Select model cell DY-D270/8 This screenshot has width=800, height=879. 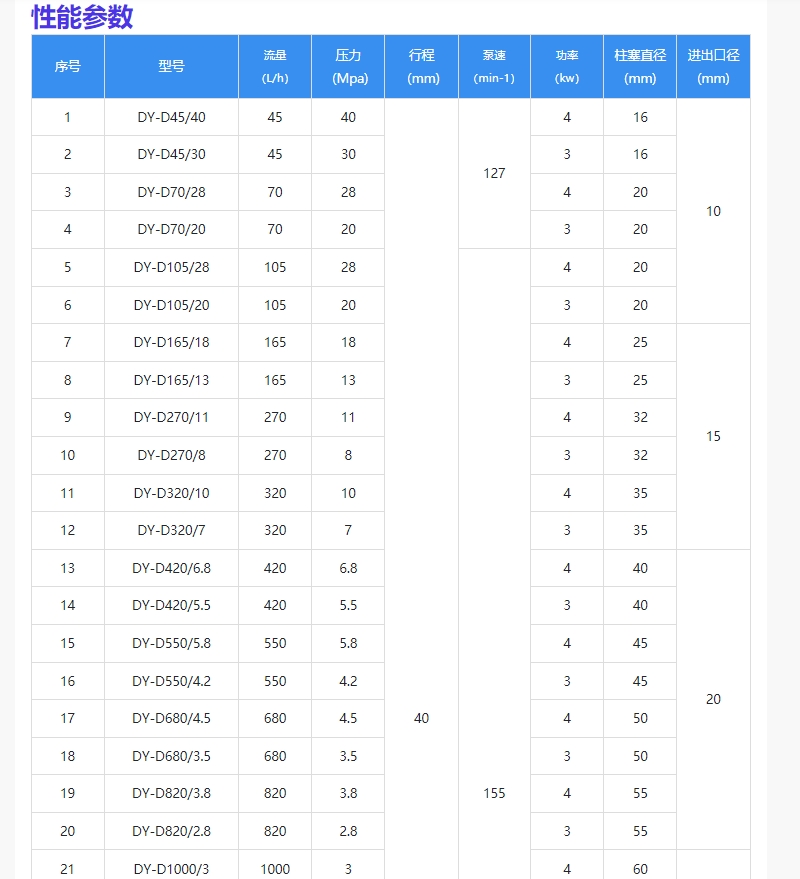point(172,455)
